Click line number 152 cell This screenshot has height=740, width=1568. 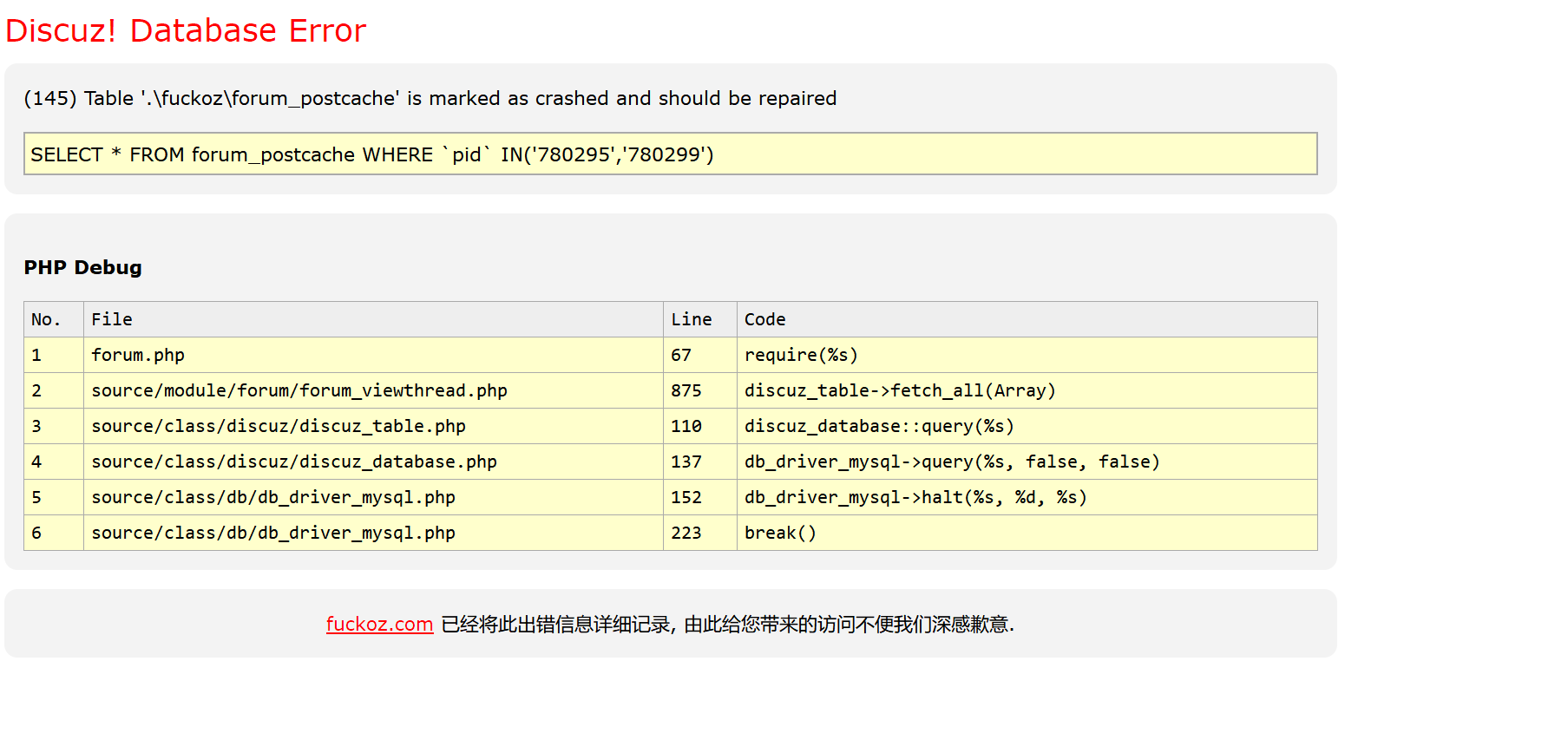(700, 497)
